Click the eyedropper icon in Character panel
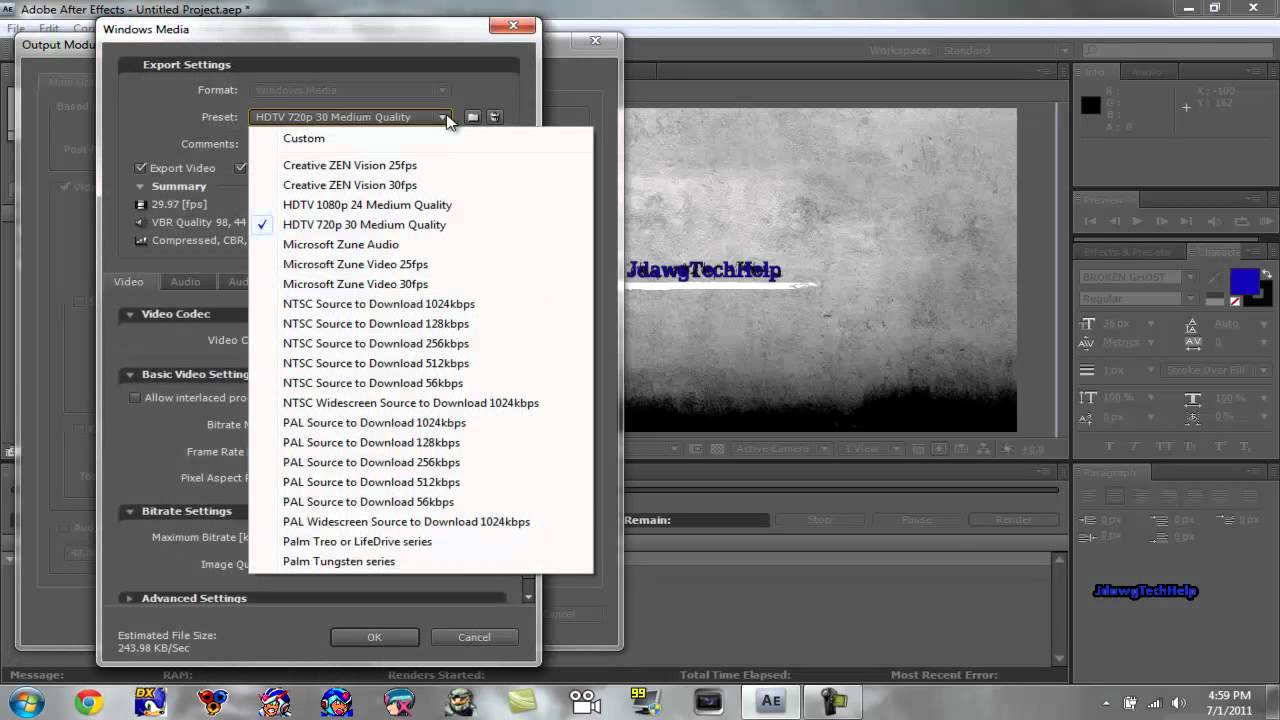The width and height of the screenshot is (1280, 720). (1215, 277)
